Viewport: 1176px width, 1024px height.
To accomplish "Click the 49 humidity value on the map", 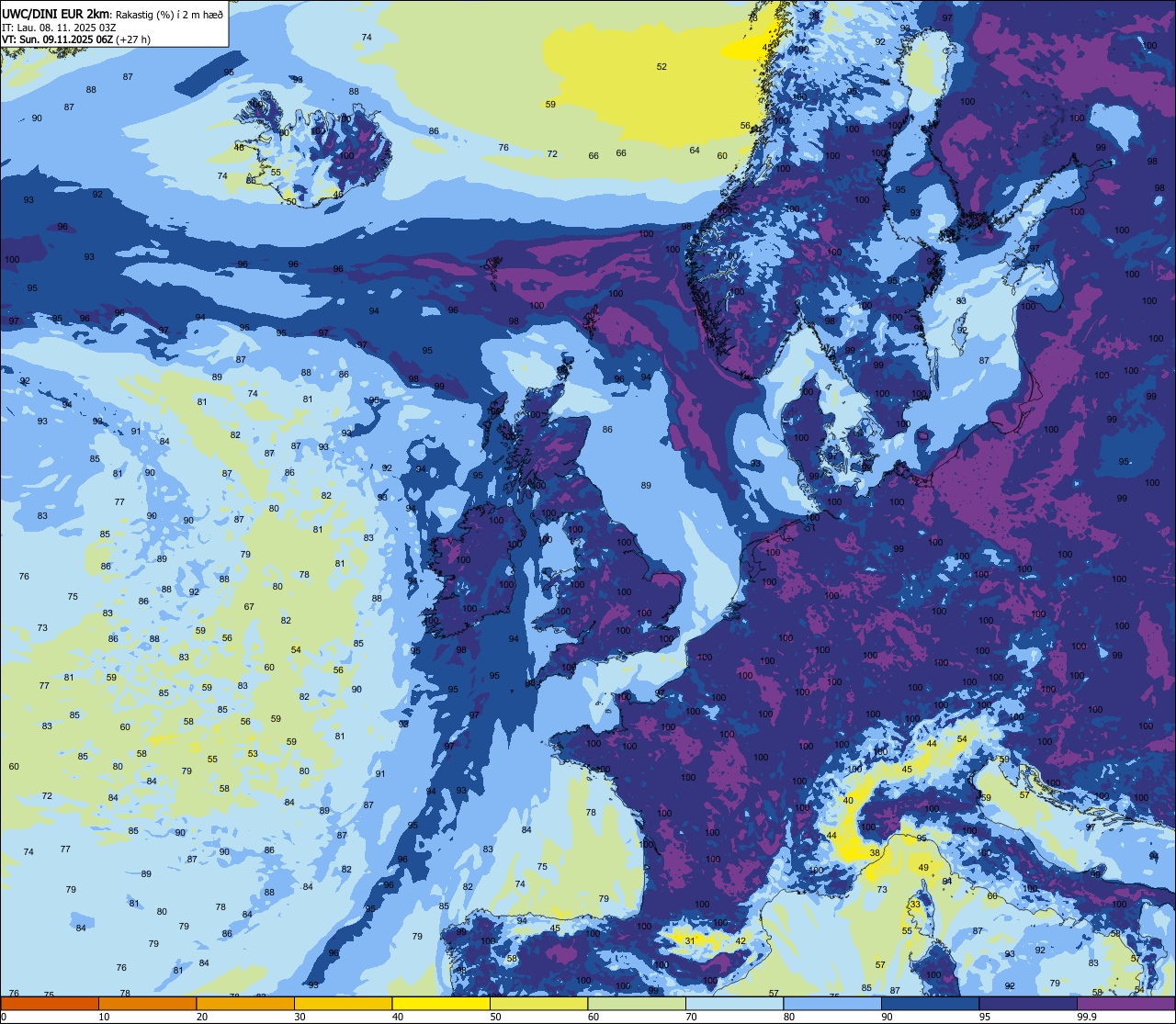I will 923,868.
